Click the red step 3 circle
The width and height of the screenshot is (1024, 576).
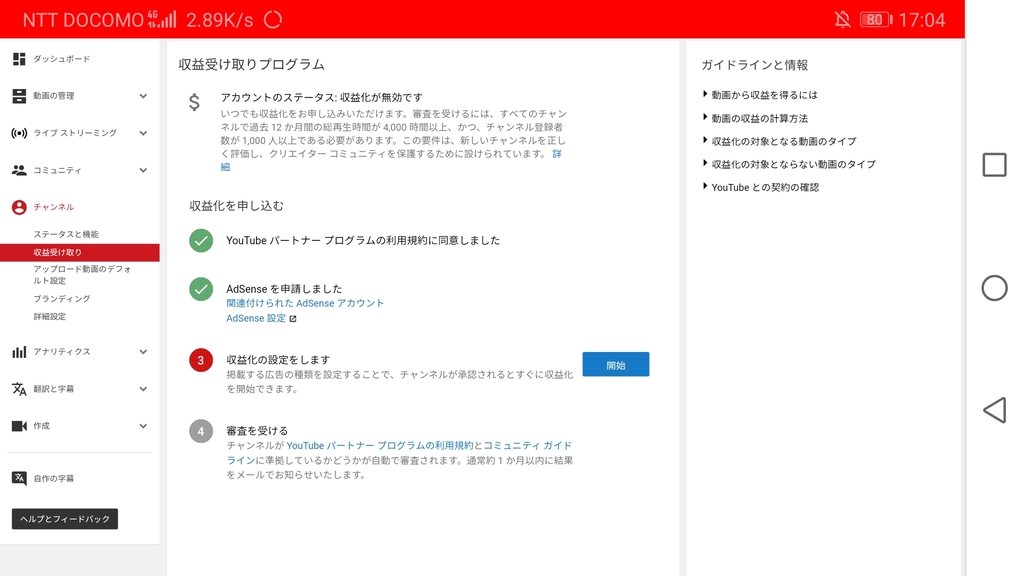(201, 360)
